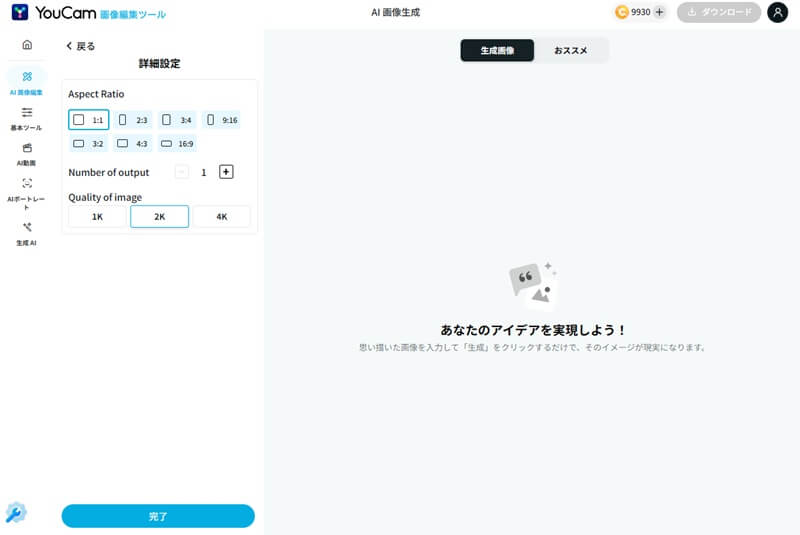This screenshot has height=535, width=800.
Task: Click the Aspect Ratio label
Action: tap(96, 94)
